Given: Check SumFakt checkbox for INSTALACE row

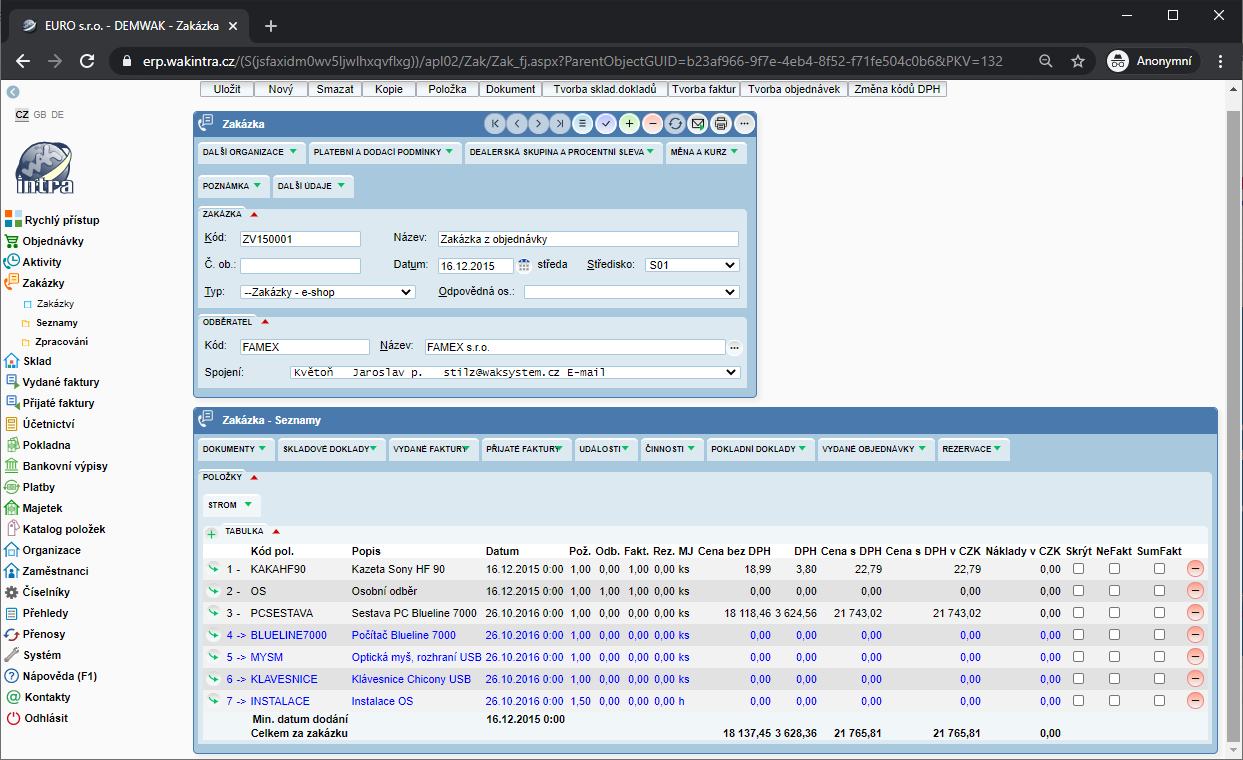Looking at the screenshot, I should 1159,701.
